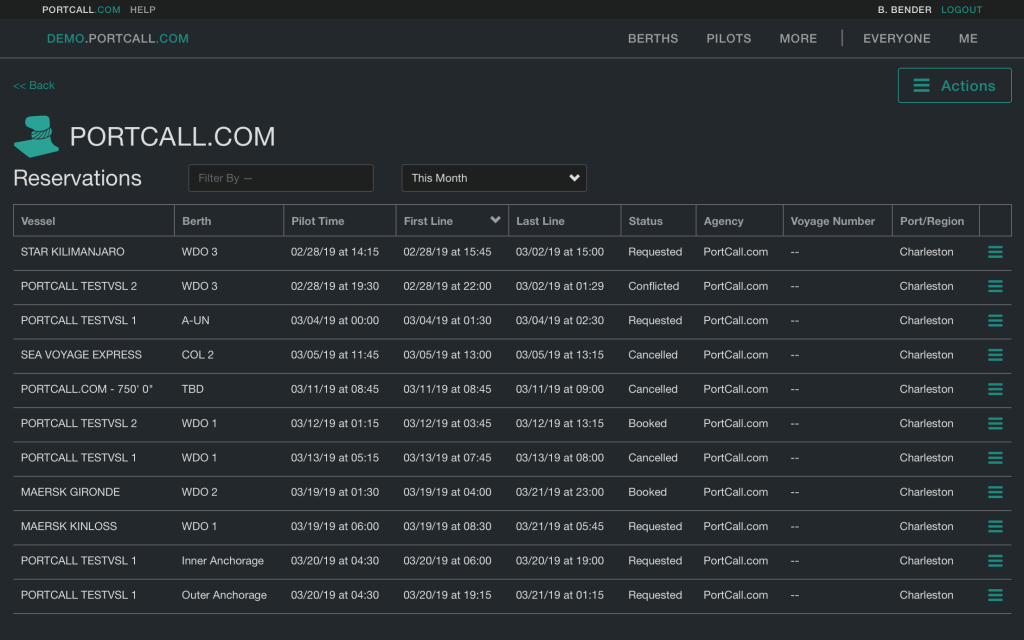Open the MORE navigation dropdown

pos(797,38)
